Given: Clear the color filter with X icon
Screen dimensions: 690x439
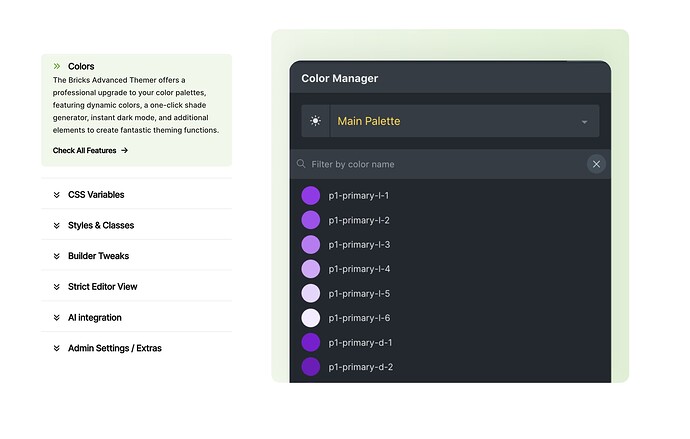Looking at the screenshot, I should [596, 164].
